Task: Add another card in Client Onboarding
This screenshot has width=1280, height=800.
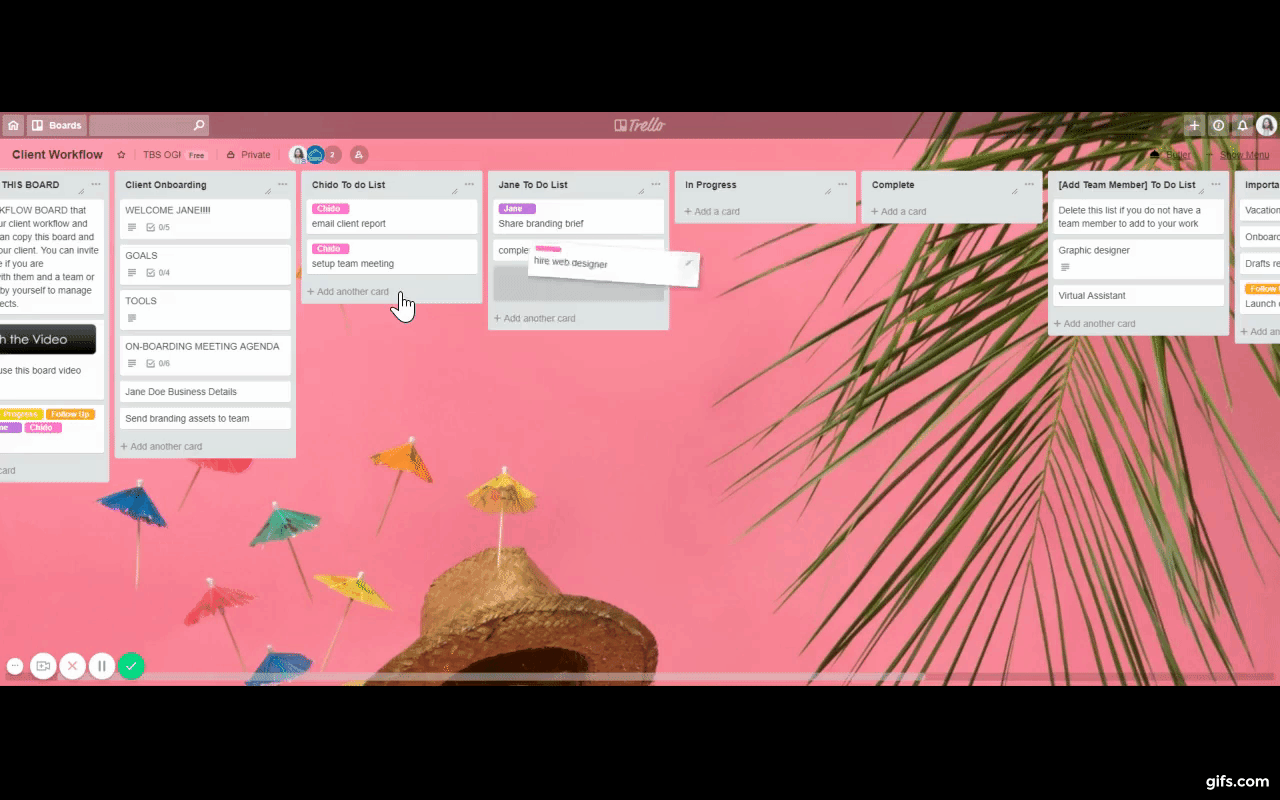Action: pyautogui.click(x=161, y=446)
